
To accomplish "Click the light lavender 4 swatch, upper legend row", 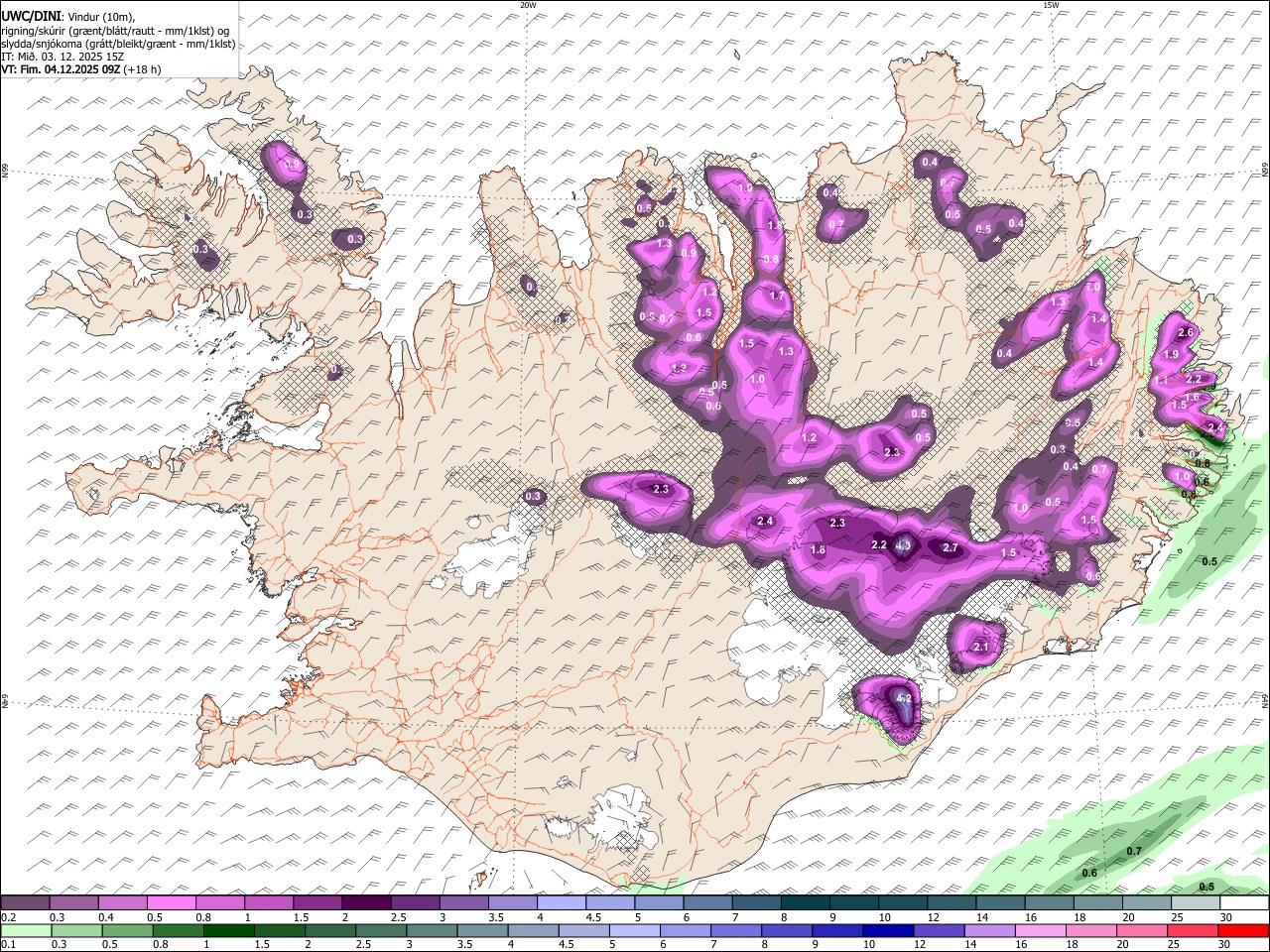I will coord(561,903).
